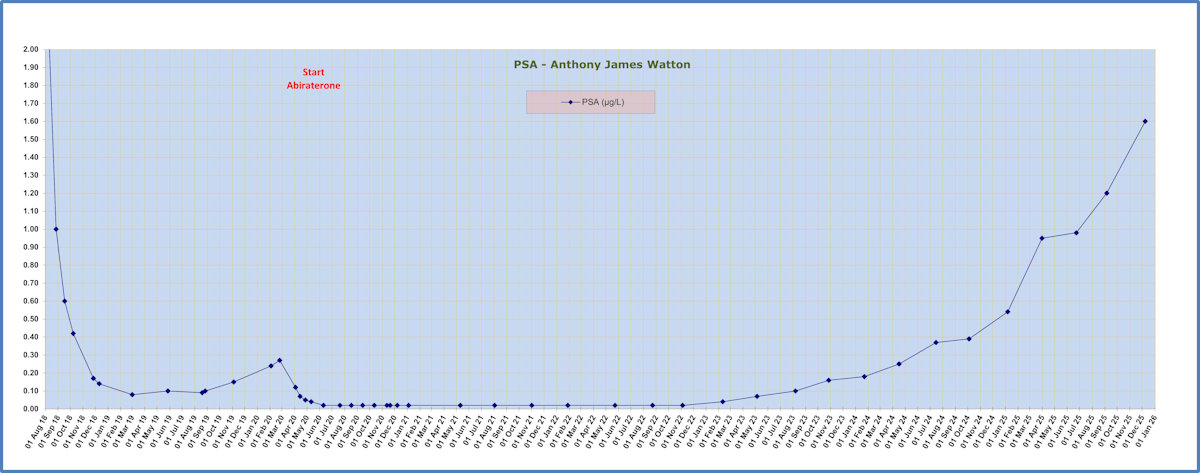Select the final data point at 1.60
The image size is (1200, 473).
pos(1145,121)
